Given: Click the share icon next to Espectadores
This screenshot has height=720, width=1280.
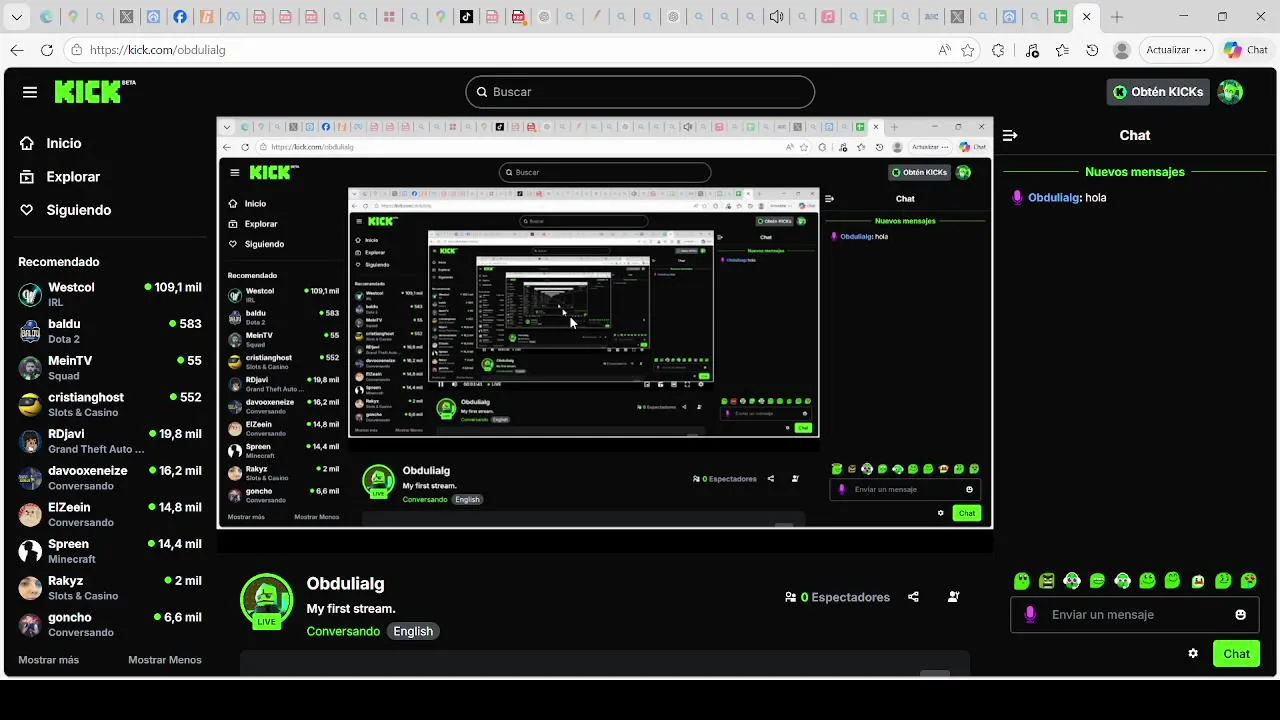Looking at the screenshot, I should (x=913, y=597).
